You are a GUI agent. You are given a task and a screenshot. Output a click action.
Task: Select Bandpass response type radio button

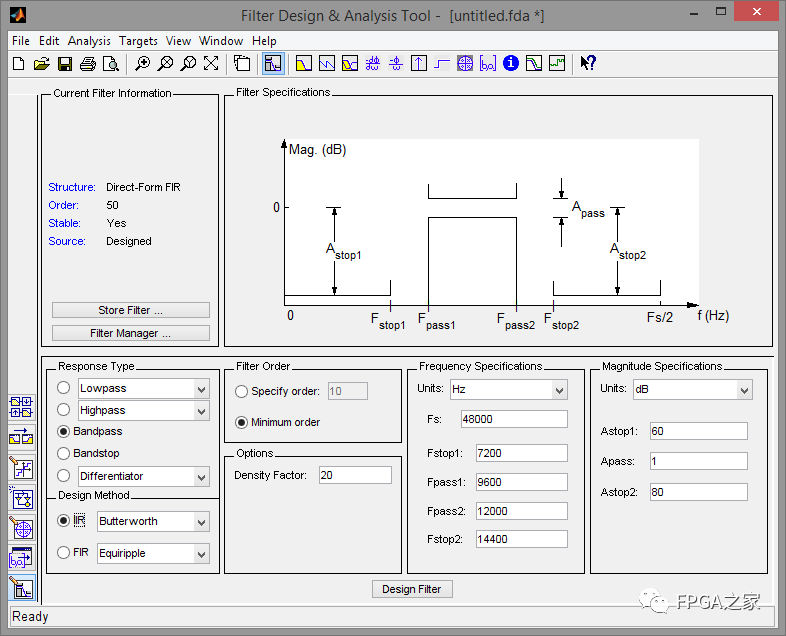click(x=64, y=431)
